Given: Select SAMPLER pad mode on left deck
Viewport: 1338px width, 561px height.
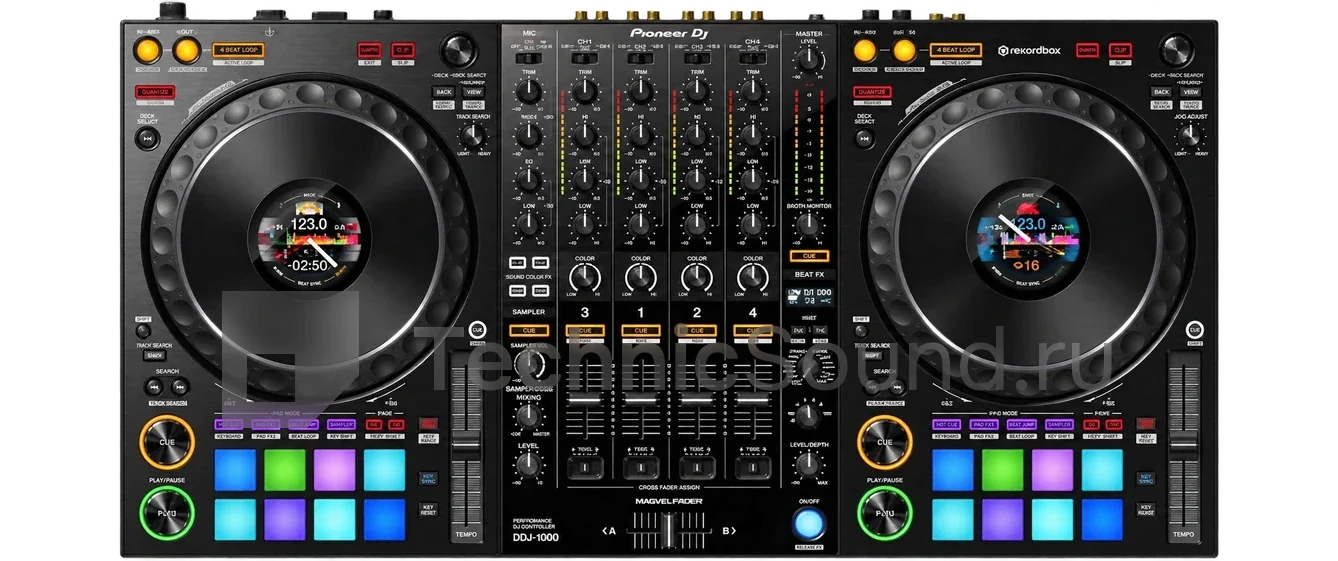Looking at the screenshot, I should click(x=341, y=425).
